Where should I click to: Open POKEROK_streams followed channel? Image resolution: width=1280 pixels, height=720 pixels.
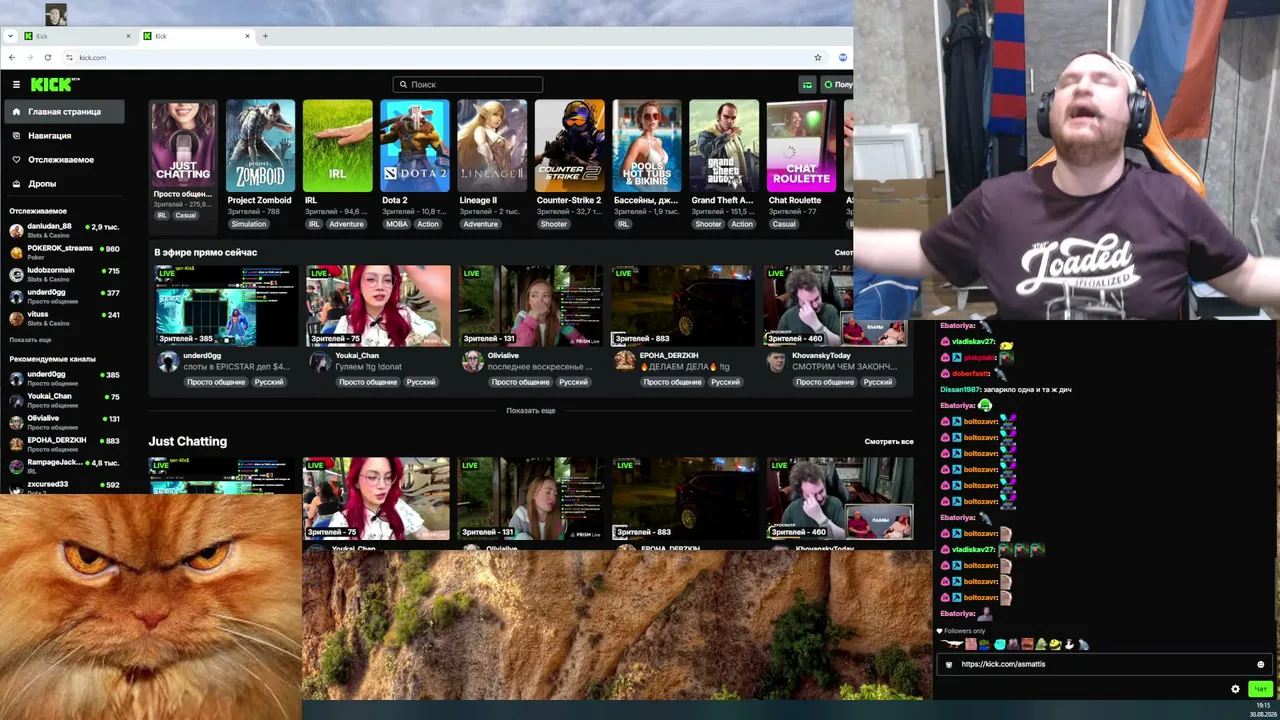coord(64,252)
